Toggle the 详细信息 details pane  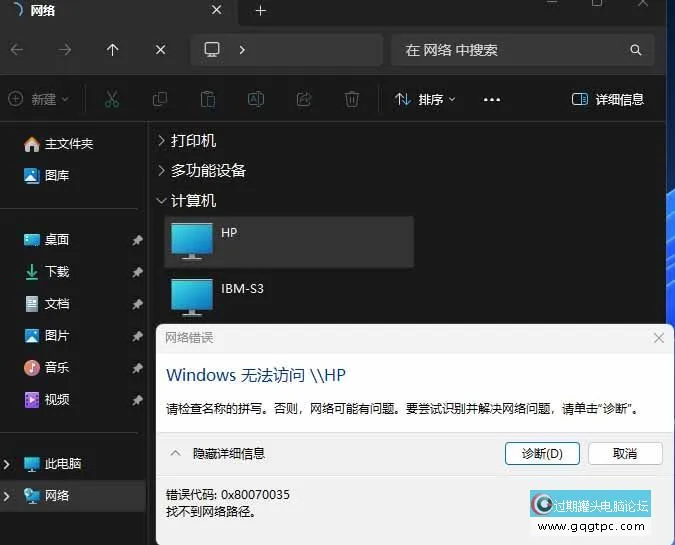click(607, 99)
